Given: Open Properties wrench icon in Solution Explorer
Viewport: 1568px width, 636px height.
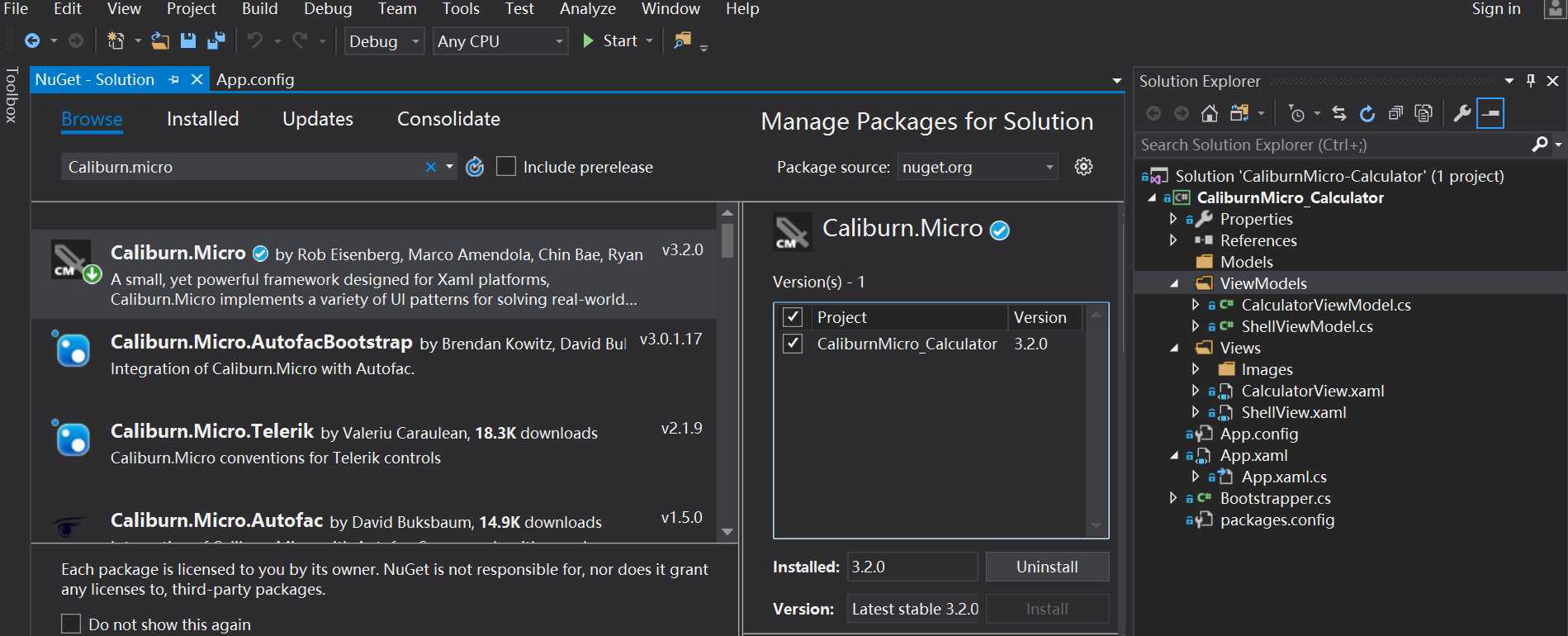Looking at the screenshot, I should pyautogui.click(x=1461, y=113).
